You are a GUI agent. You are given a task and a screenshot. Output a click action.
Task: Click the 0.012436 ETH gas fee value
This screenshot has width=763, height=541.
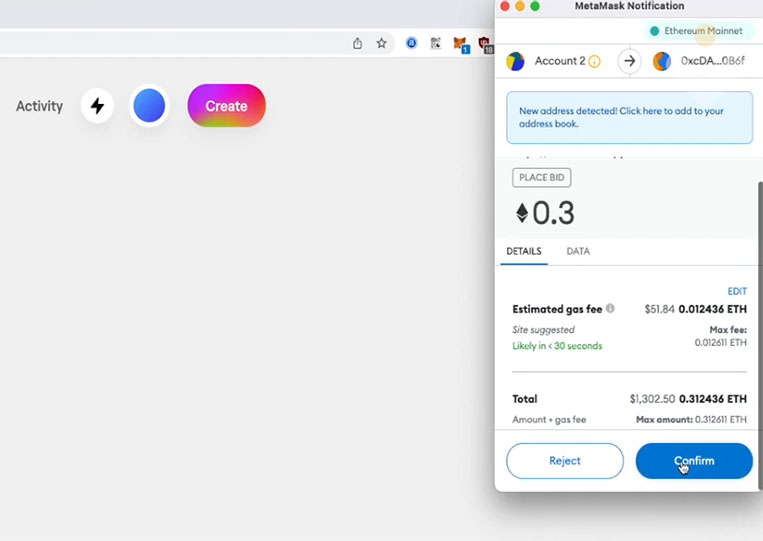pos(712,309)
